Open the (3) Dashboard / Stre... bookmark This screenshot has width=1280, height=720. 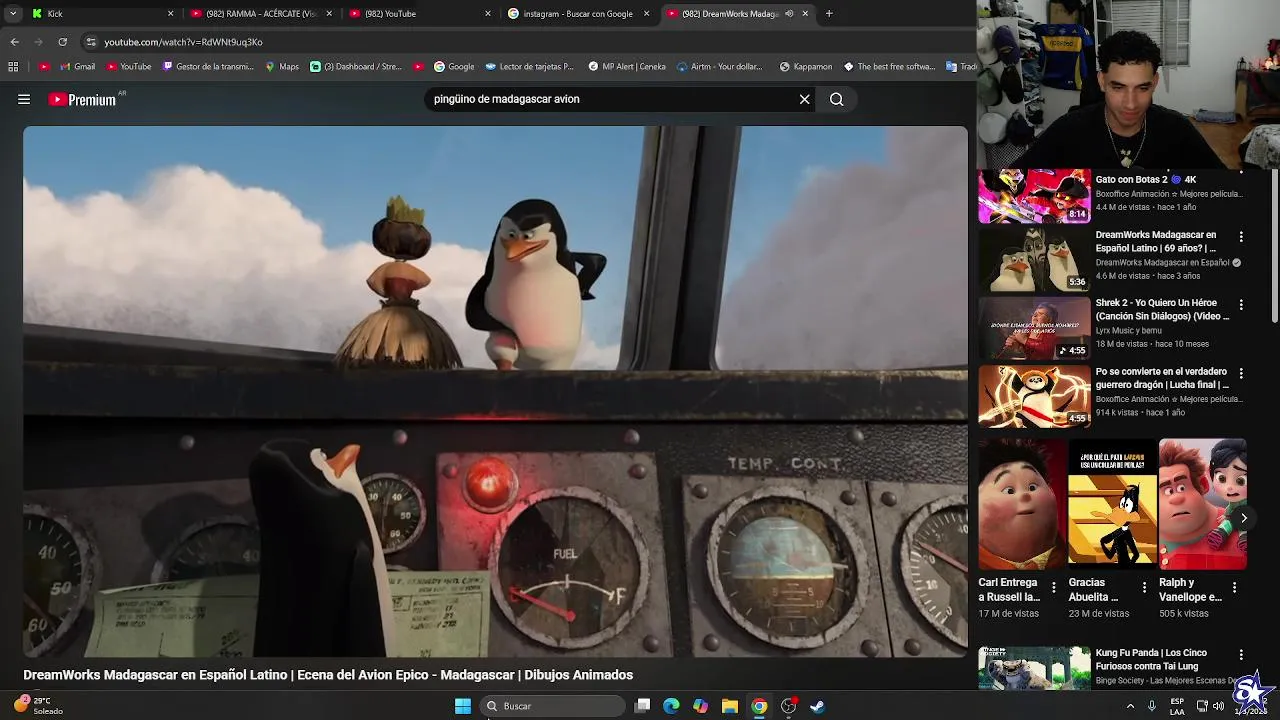coord(356,67)
